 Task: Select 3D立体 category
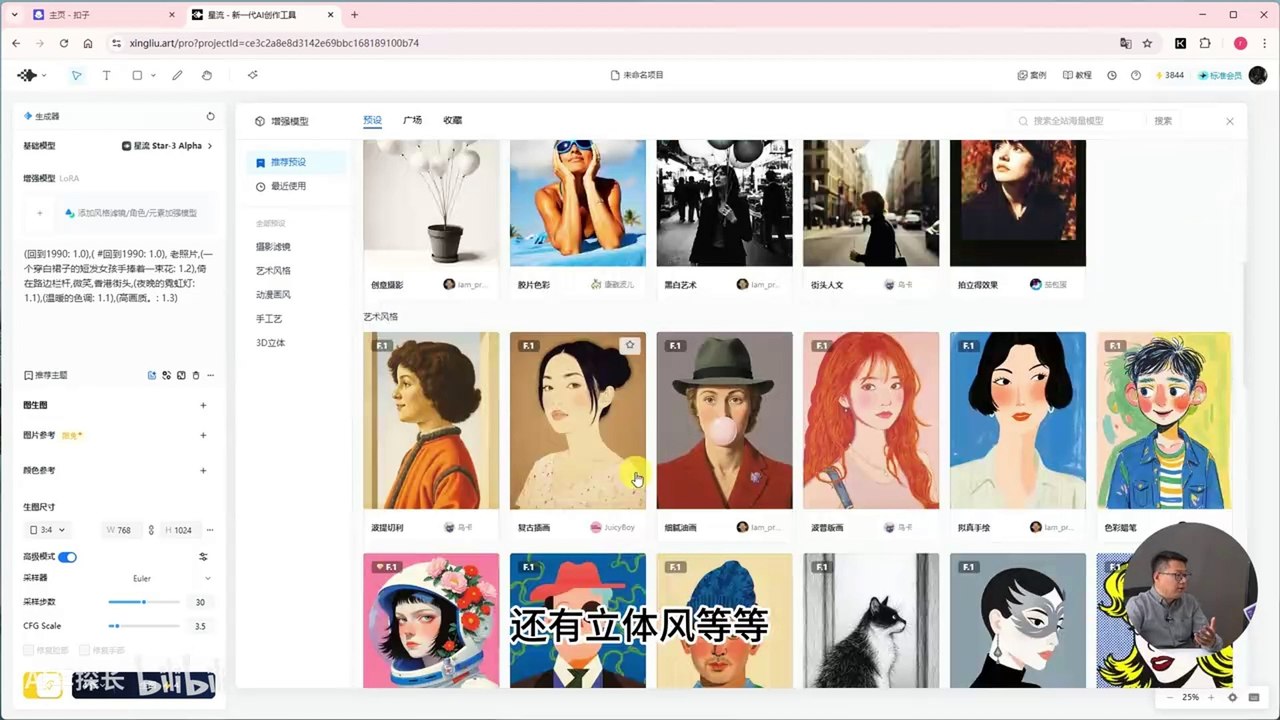pos(270,343)
